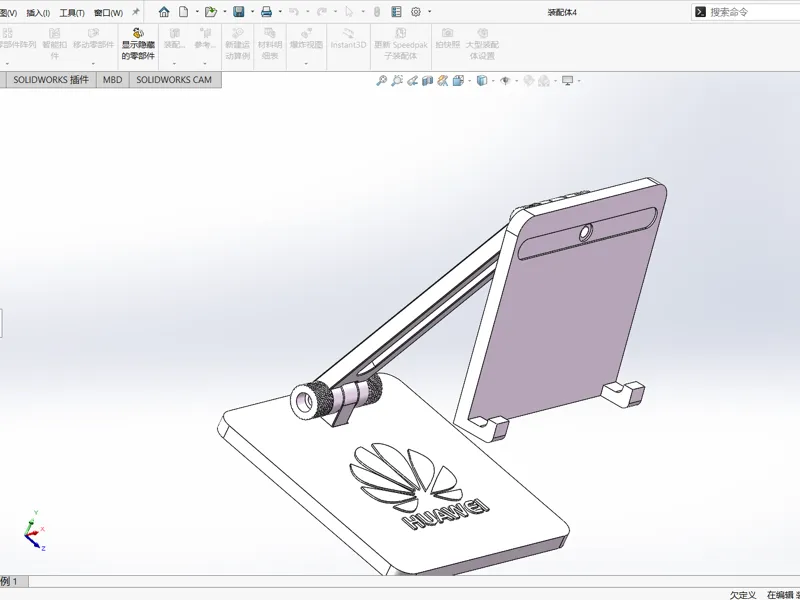The height and width of the screenshot is (600, 800).
Task: Open File Properties list icon
Action: click(x=396, y=12)
